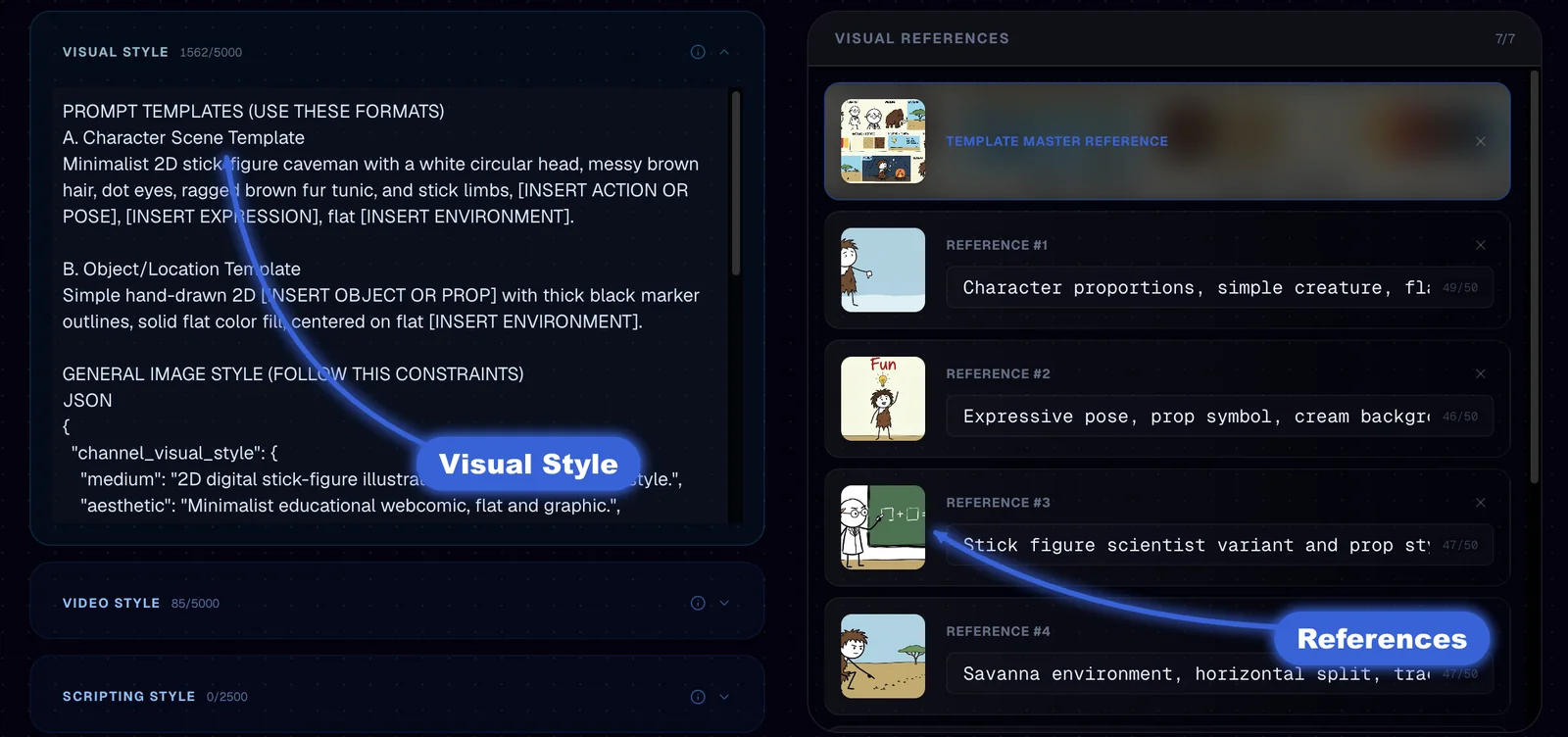
Task: Click into the Reference #3 description field
Action: pyautogui.click(x=1219, y=545)
